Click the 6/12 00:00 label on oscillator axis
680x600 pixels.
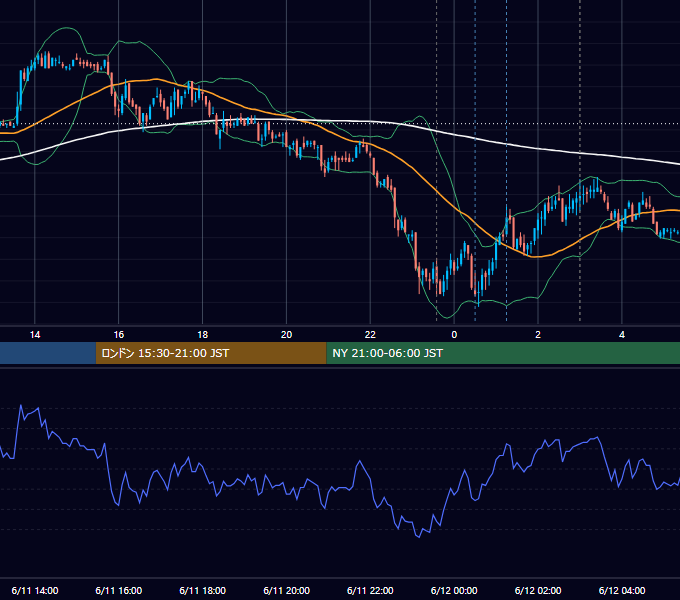coord(454,590)
